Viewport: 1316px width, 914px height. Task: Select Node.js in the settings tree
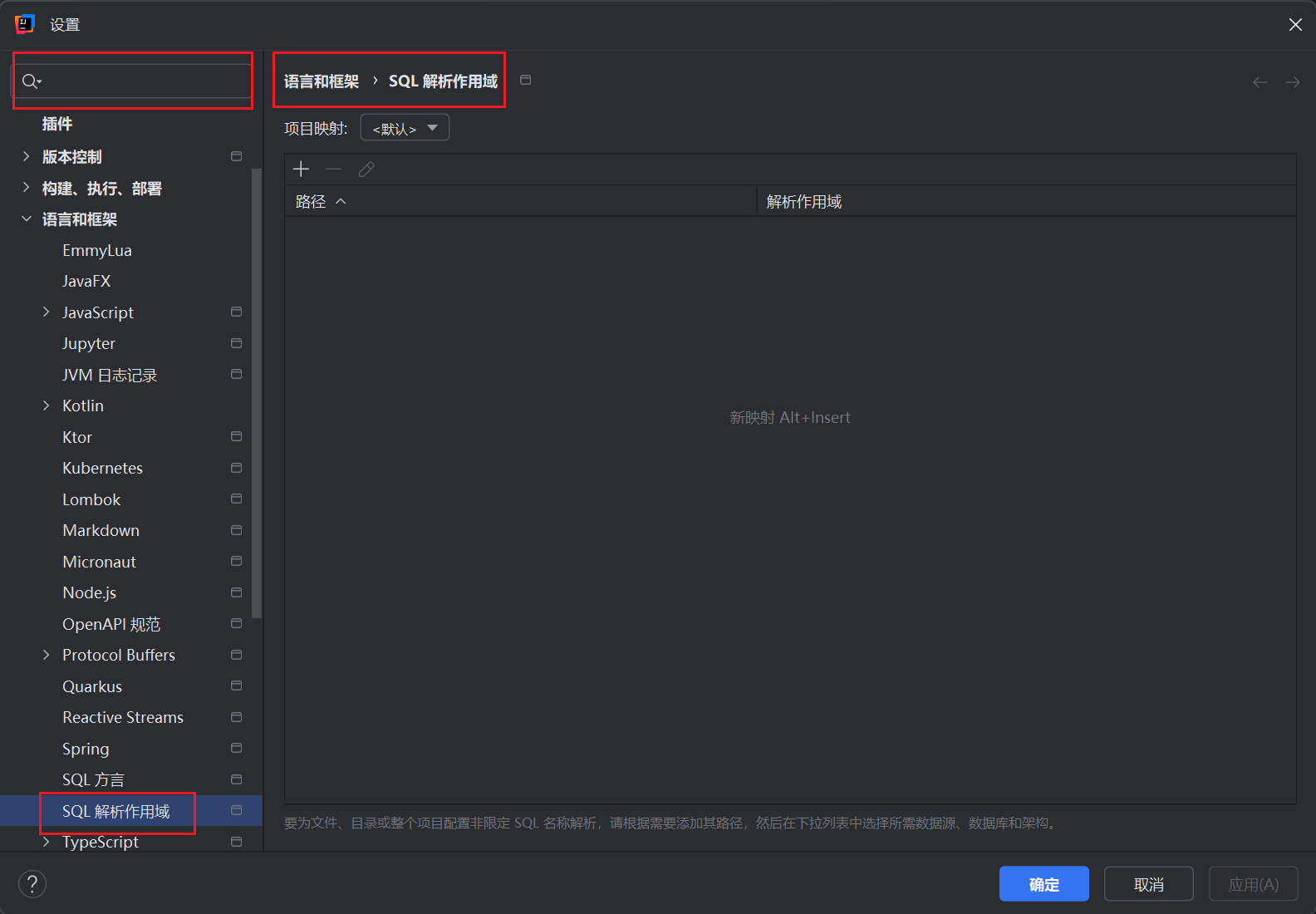coord(90,592)
